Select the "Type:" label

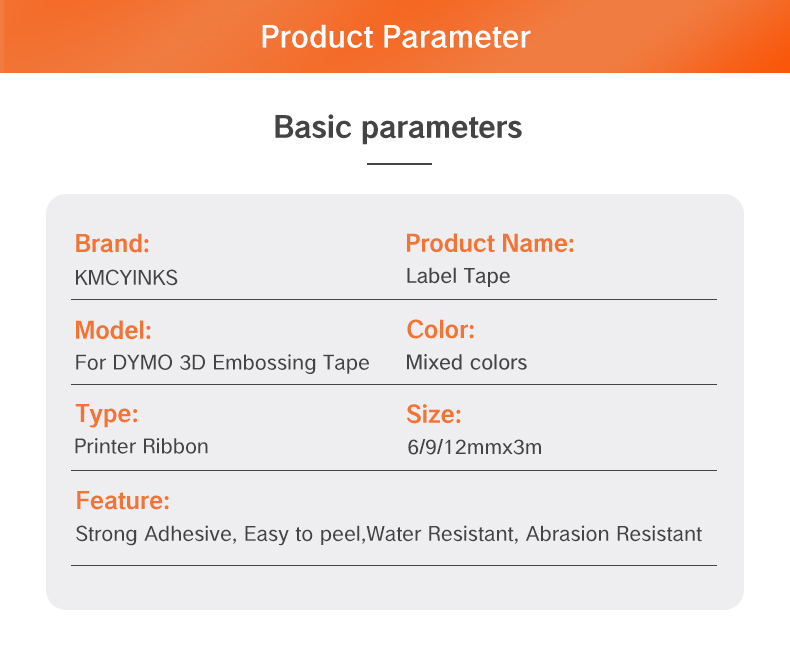pyautogui.click(x=107, y=414)
